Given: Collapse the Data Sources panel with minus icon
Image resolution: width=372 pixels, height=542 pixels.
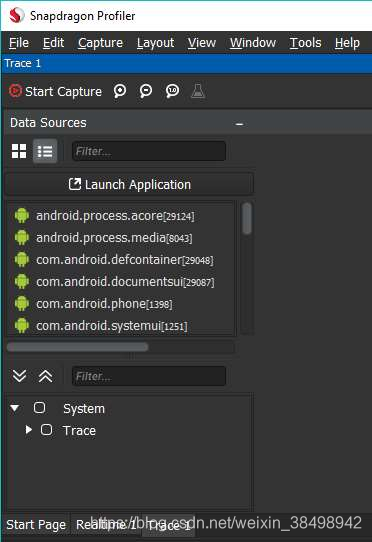Looking at the screenshot, I should [239, 124].
